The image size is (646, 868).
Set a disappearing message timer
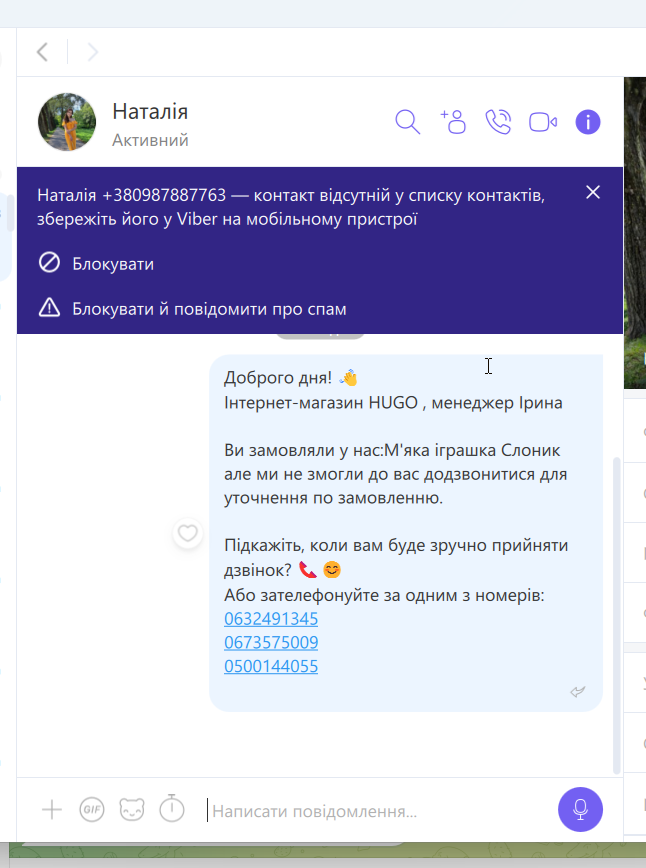172,809
